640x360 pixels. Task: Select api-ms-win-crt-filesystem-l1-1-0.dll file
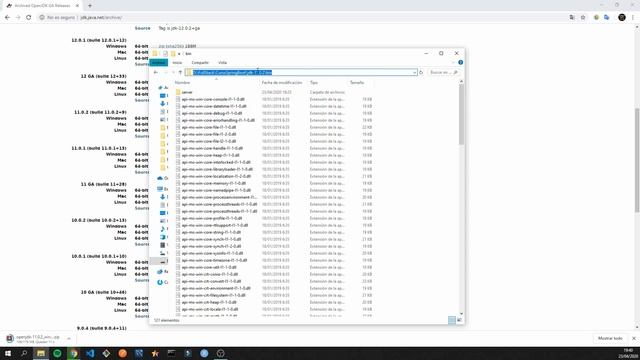pos(213,295)
